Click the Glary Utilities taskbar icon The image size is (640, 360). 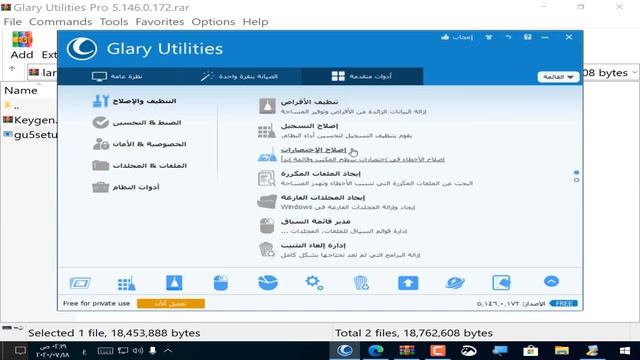345,350
